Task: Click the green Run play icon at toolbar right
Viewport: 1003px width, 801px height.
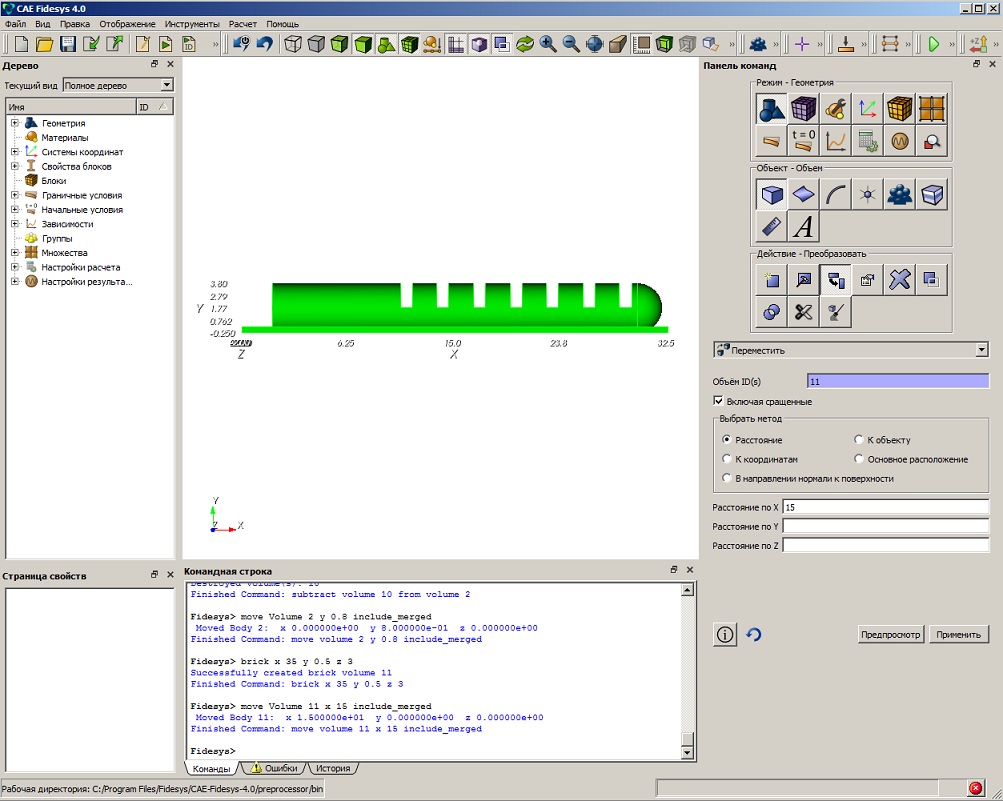Action: 933,44
